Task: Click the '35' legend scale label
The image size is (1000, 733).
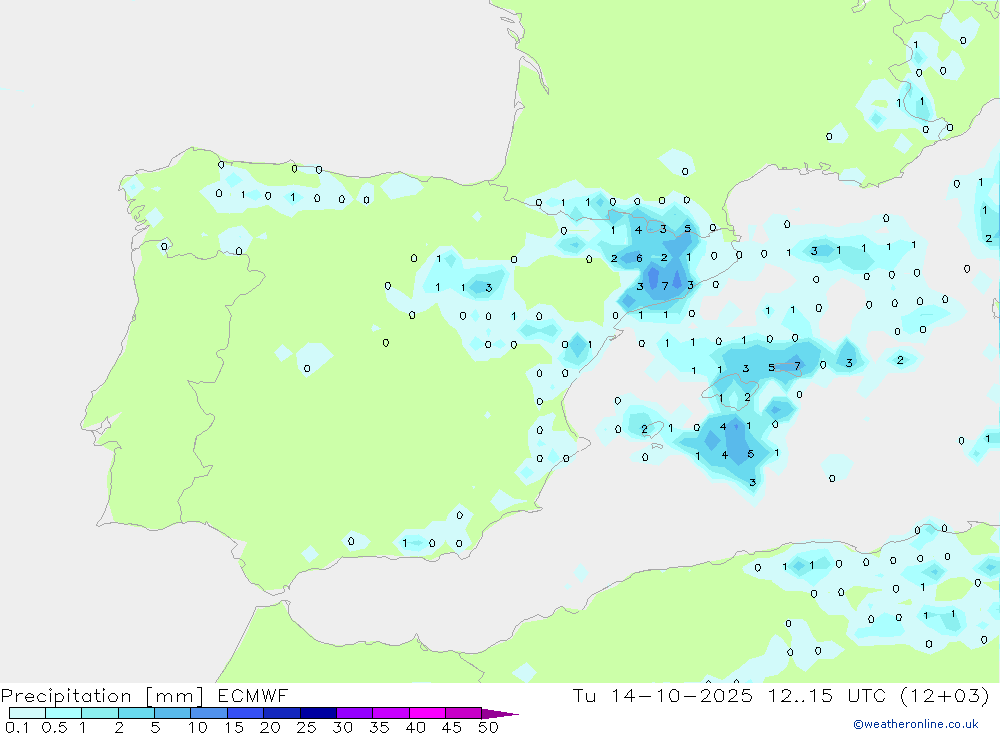Action: point(379,727)
